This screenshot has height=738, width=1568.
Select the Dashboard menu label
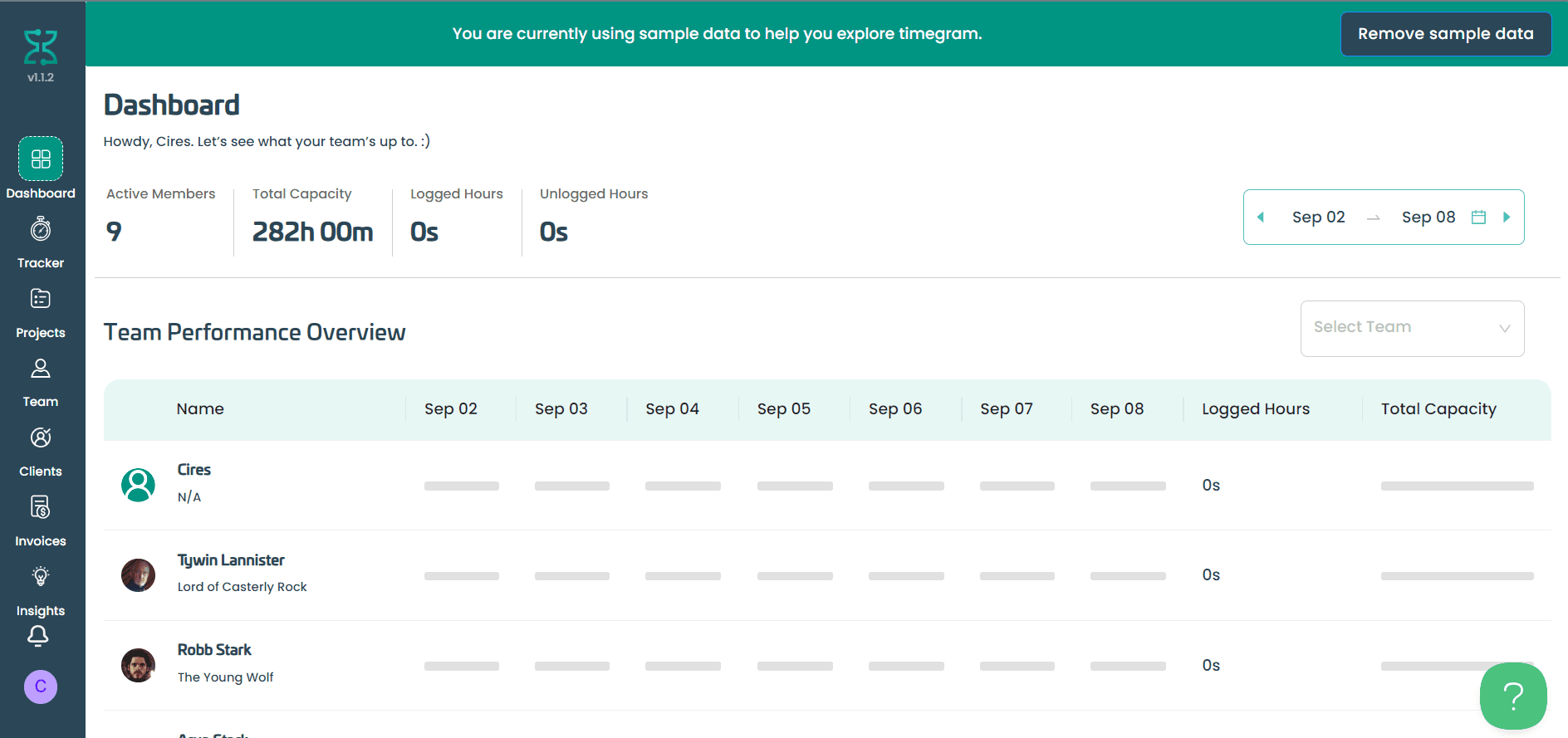[41, 193]
